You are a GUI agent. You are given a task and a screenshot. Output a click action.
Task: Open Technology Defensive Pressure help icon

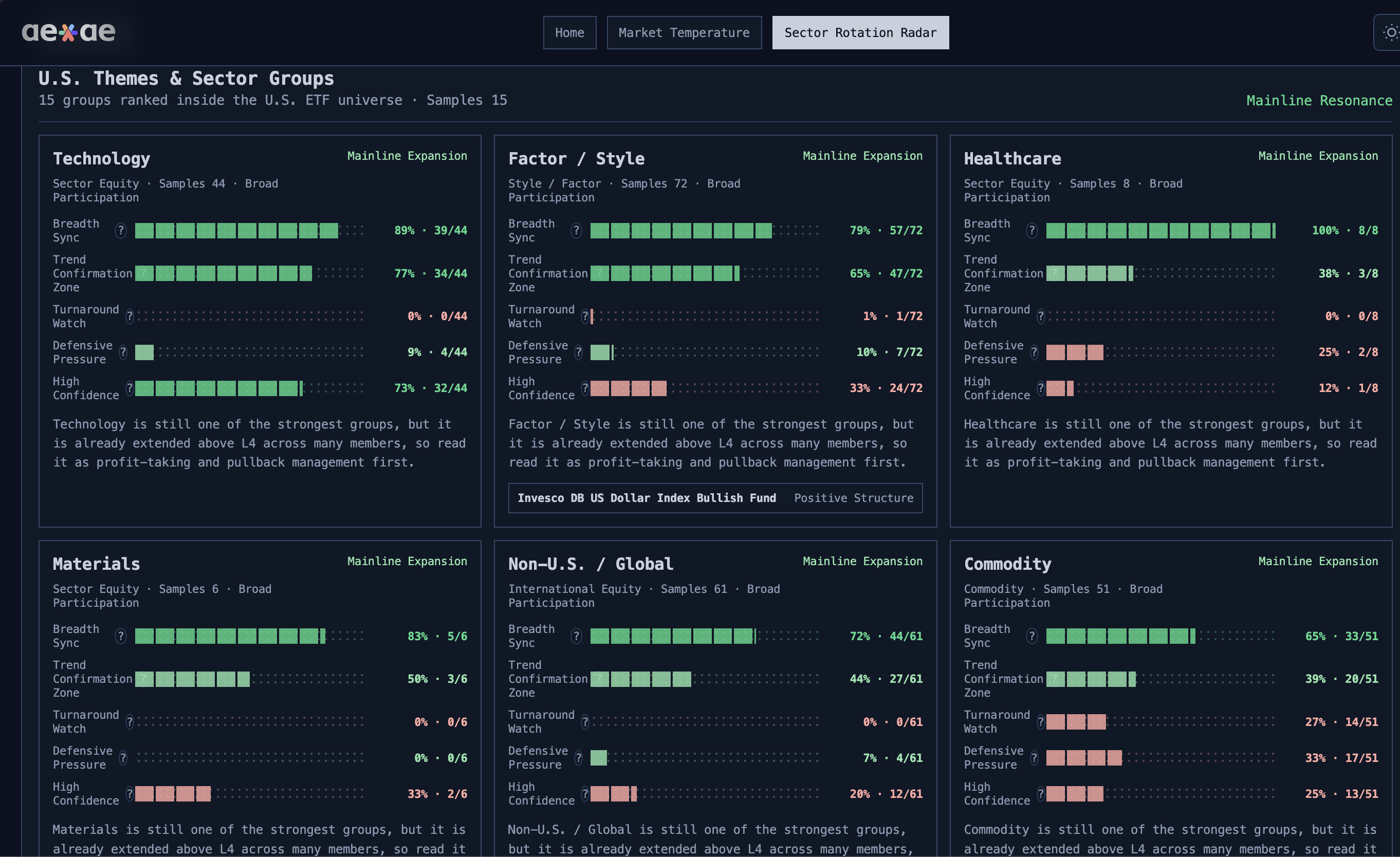click(123, 352)
